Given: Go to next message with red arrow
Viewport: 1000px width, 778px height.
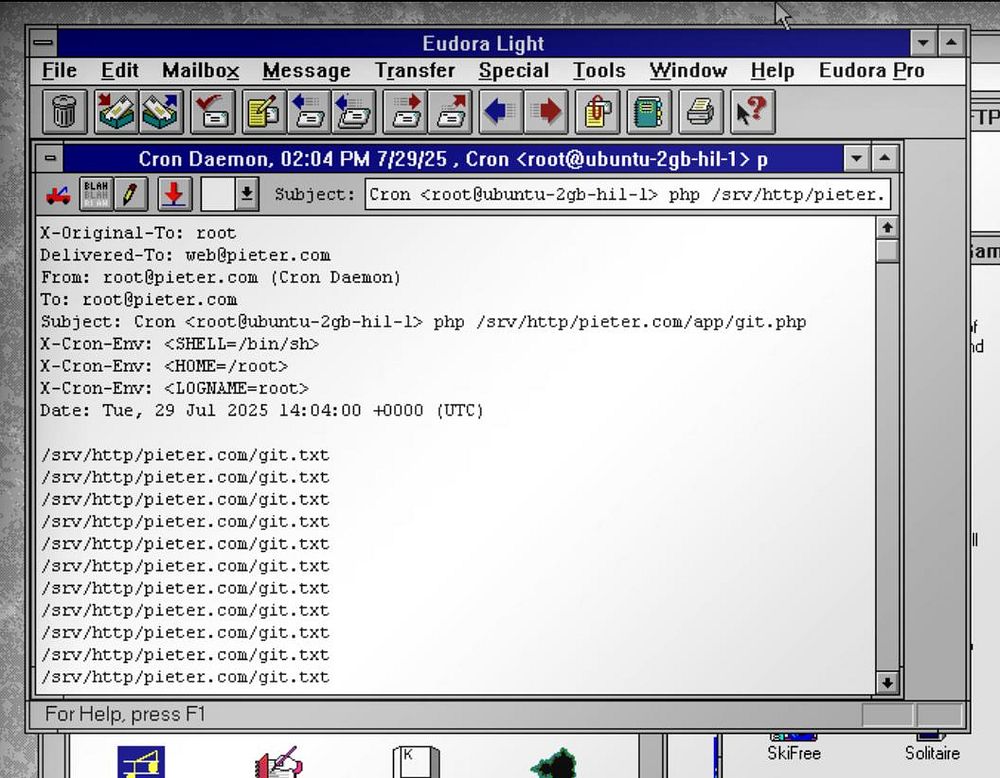Looking at the screenshot, I should [545, 112].
